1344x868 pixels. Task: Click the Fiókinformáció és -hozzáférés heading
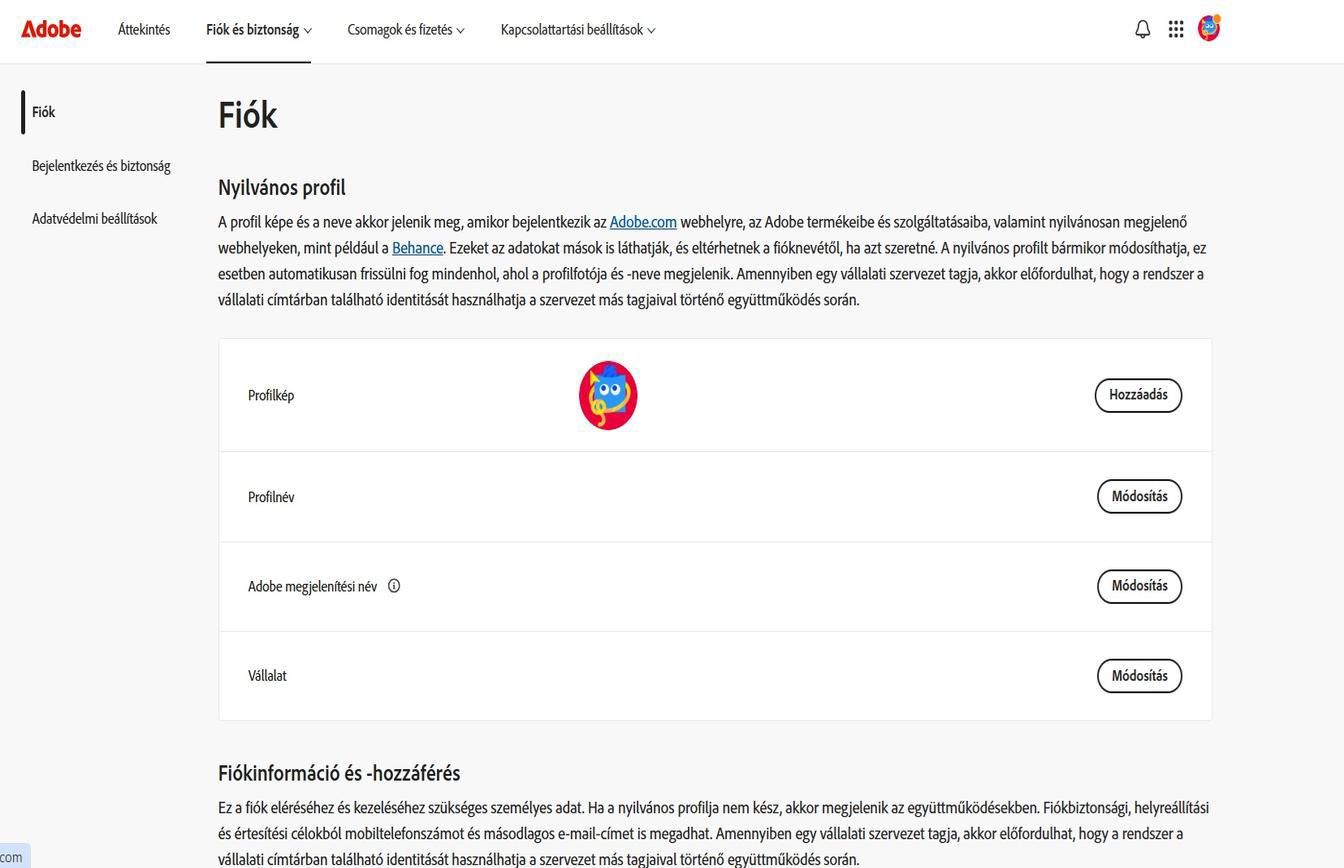339,772
